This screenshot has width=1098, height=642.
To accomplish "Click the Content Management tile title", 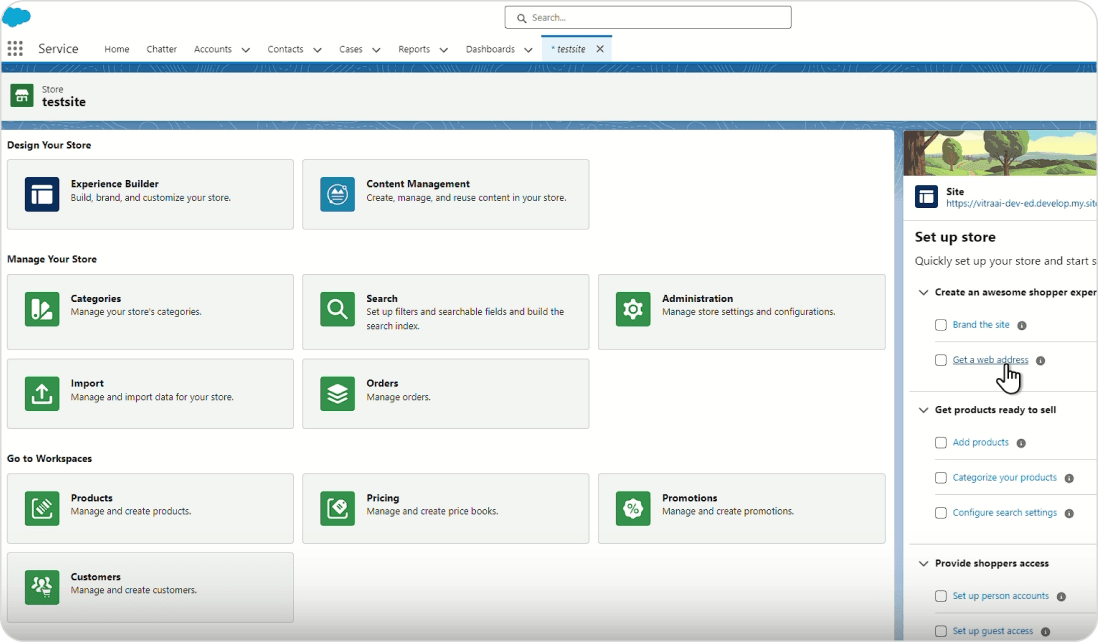I will [x=418, y=184].
